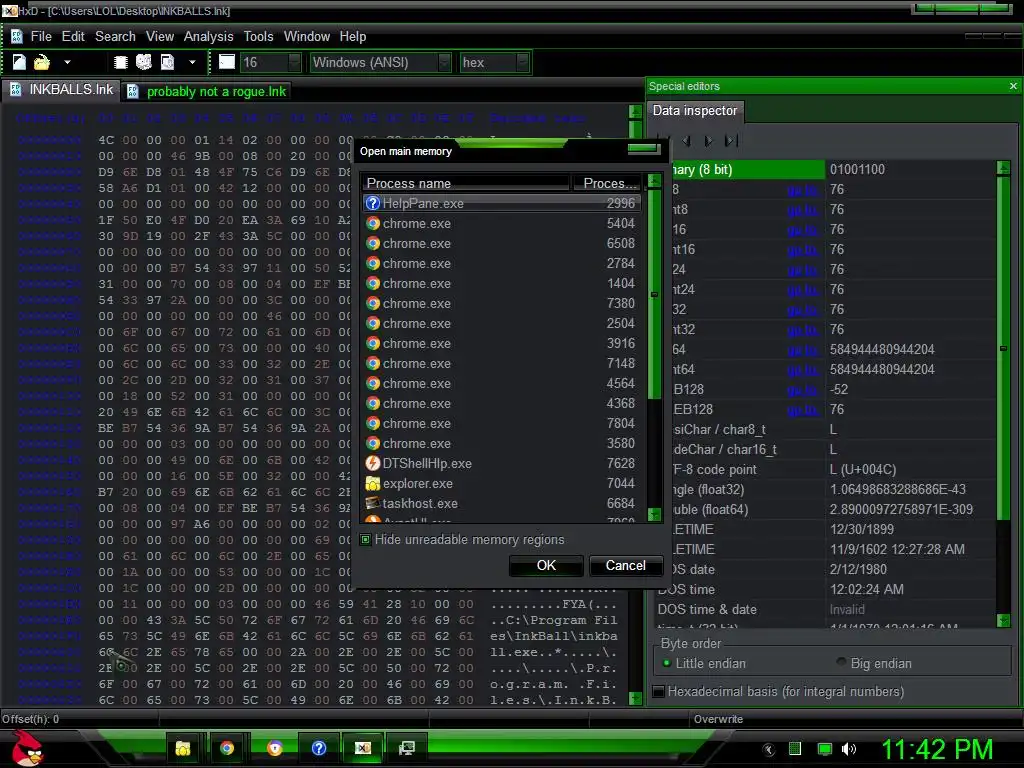Open the main memory (RAM chip) toolbar icon
This screenshot has width=1024, height=768.
click(x=120, y=62)
